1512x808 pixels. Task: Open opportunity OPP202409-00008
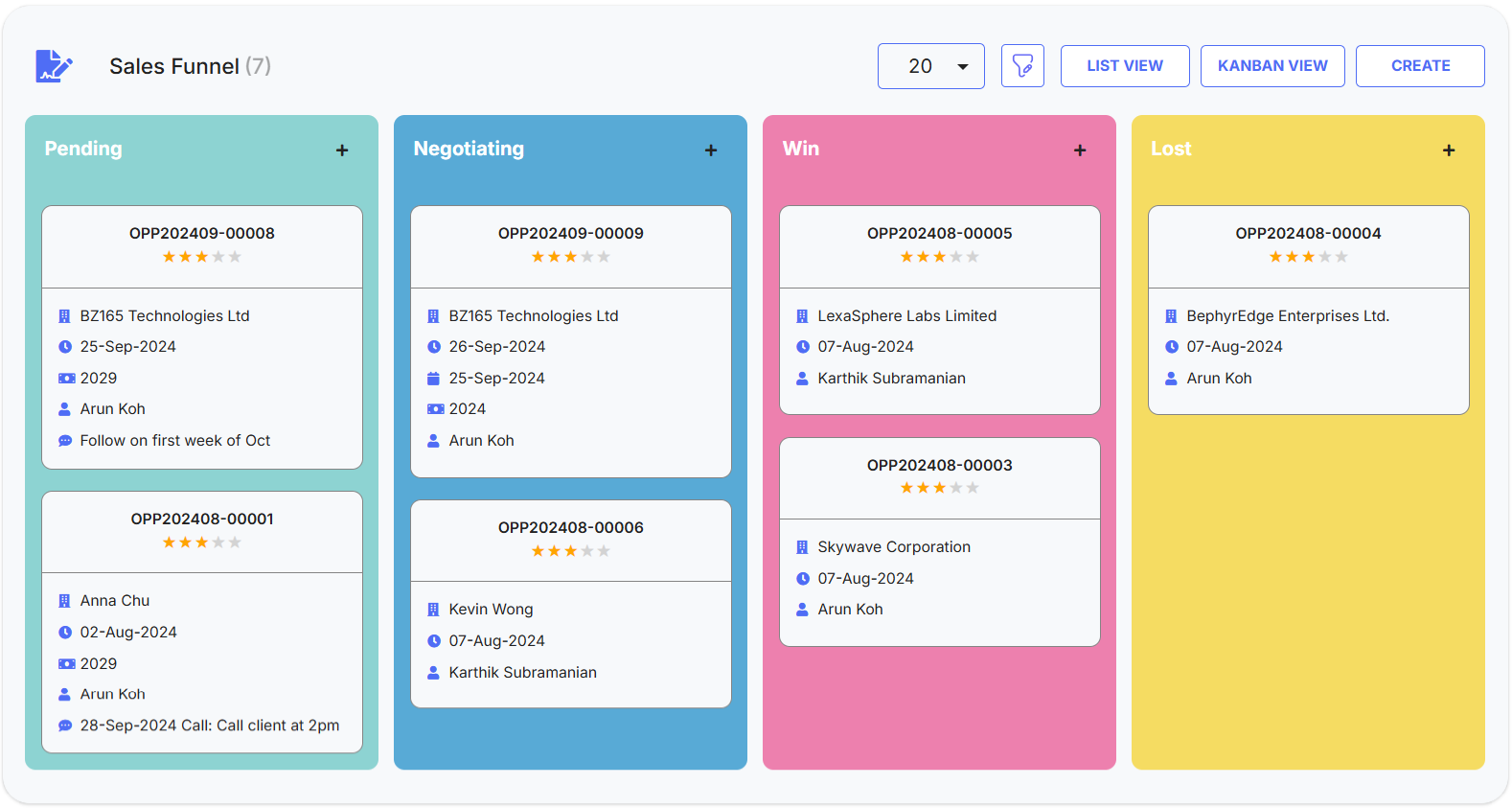[202, 233]
